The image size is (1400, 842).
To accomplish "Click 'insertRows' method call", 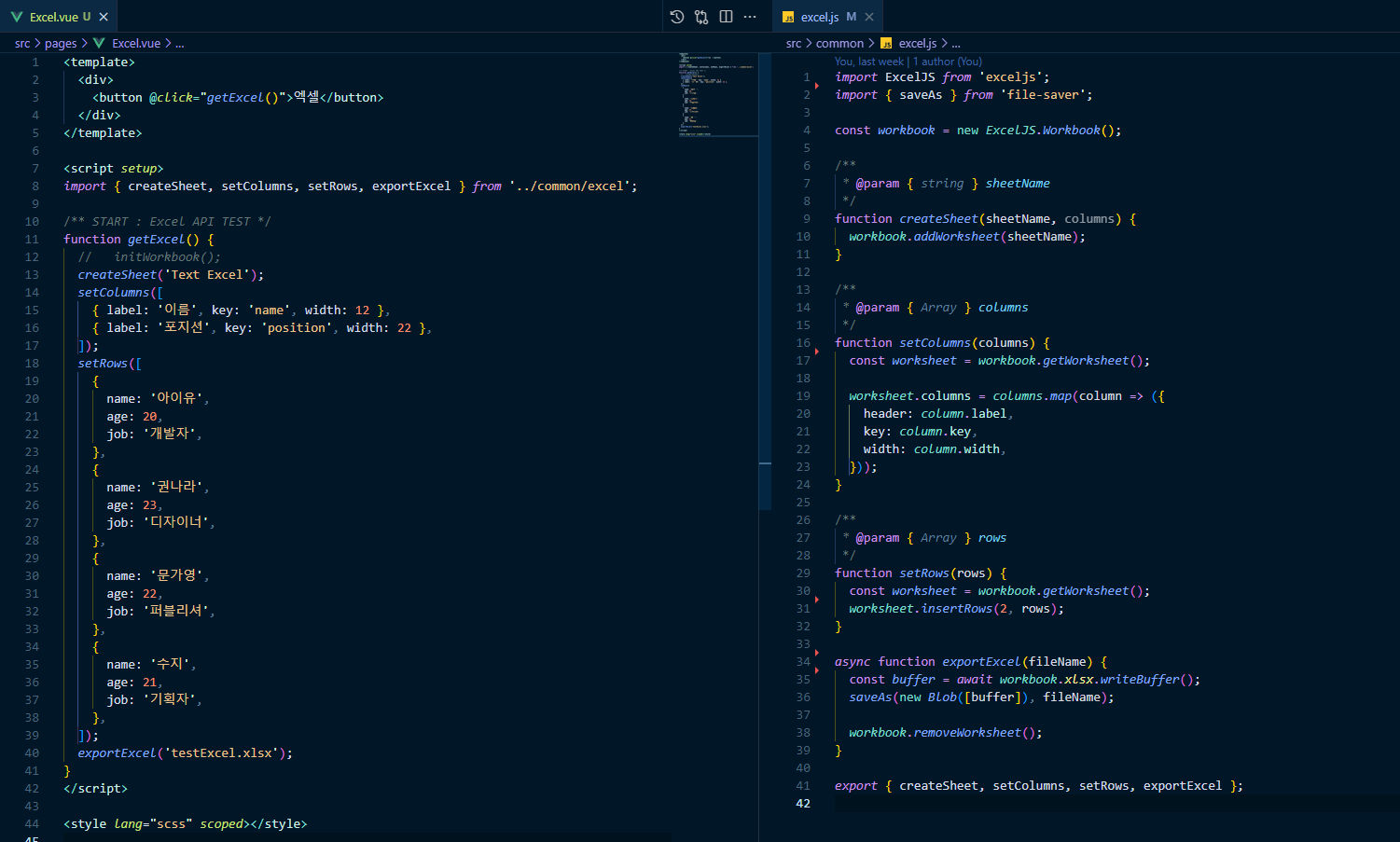I will click(x=956, y=609).
